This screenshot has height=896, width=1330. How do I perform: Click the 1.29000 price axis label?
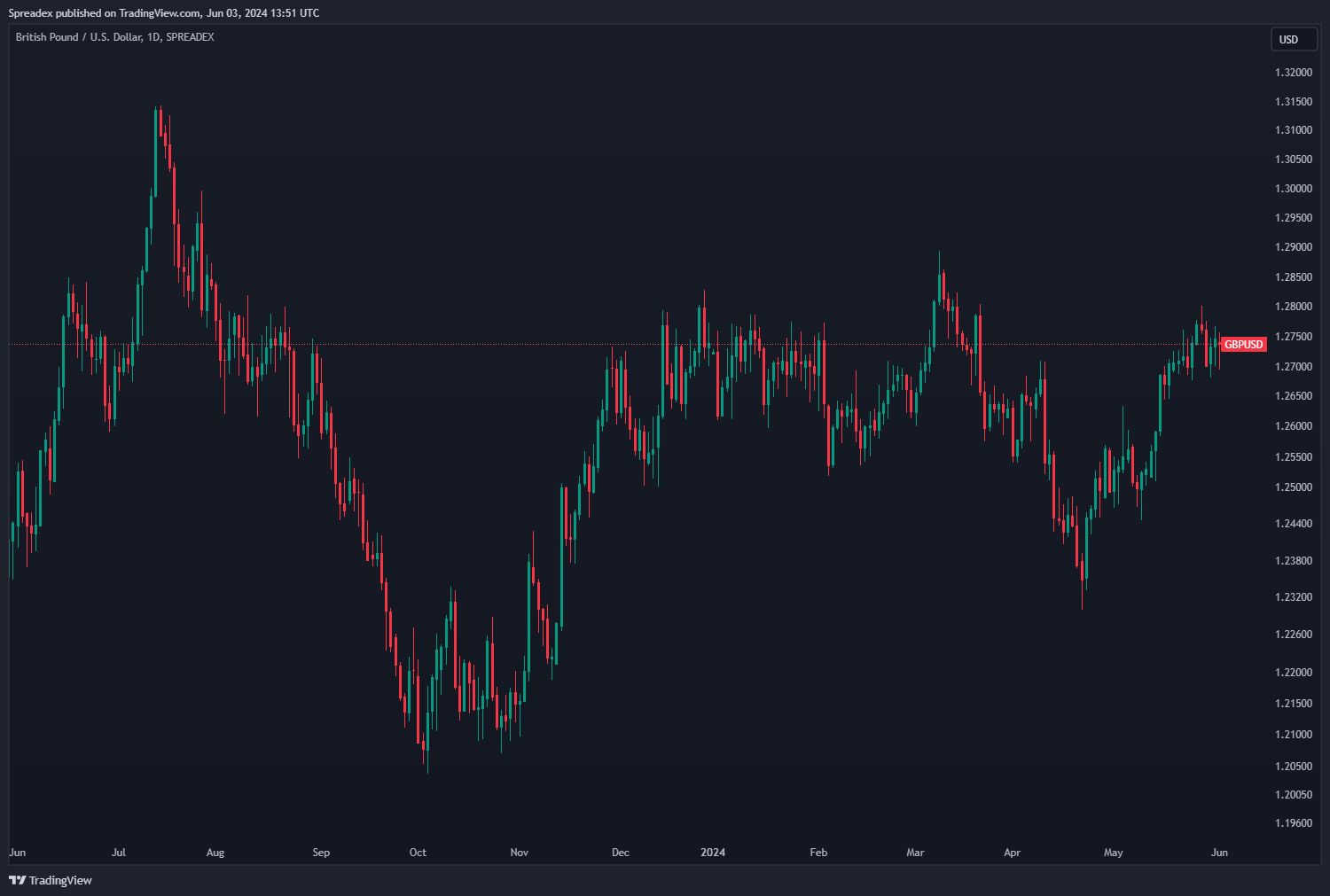[x=1294, y=247]
